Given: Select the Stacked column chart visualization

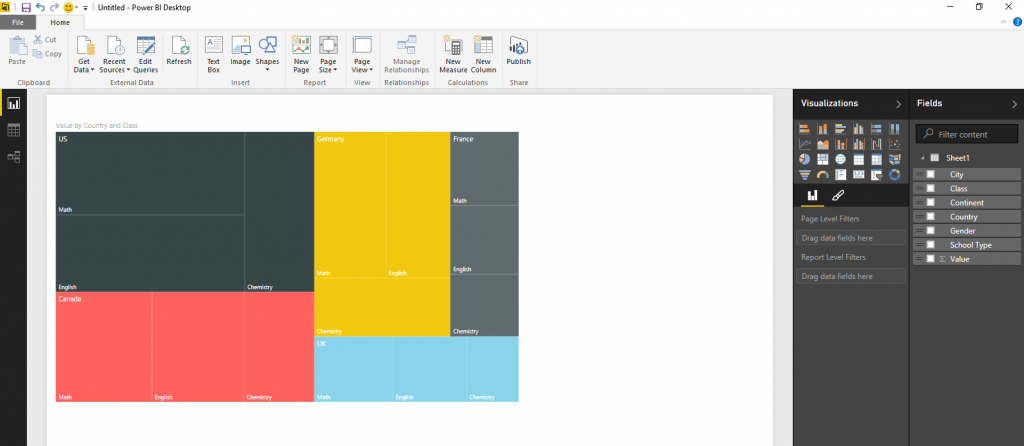Looking at the screenshot, I should (823, 129).
